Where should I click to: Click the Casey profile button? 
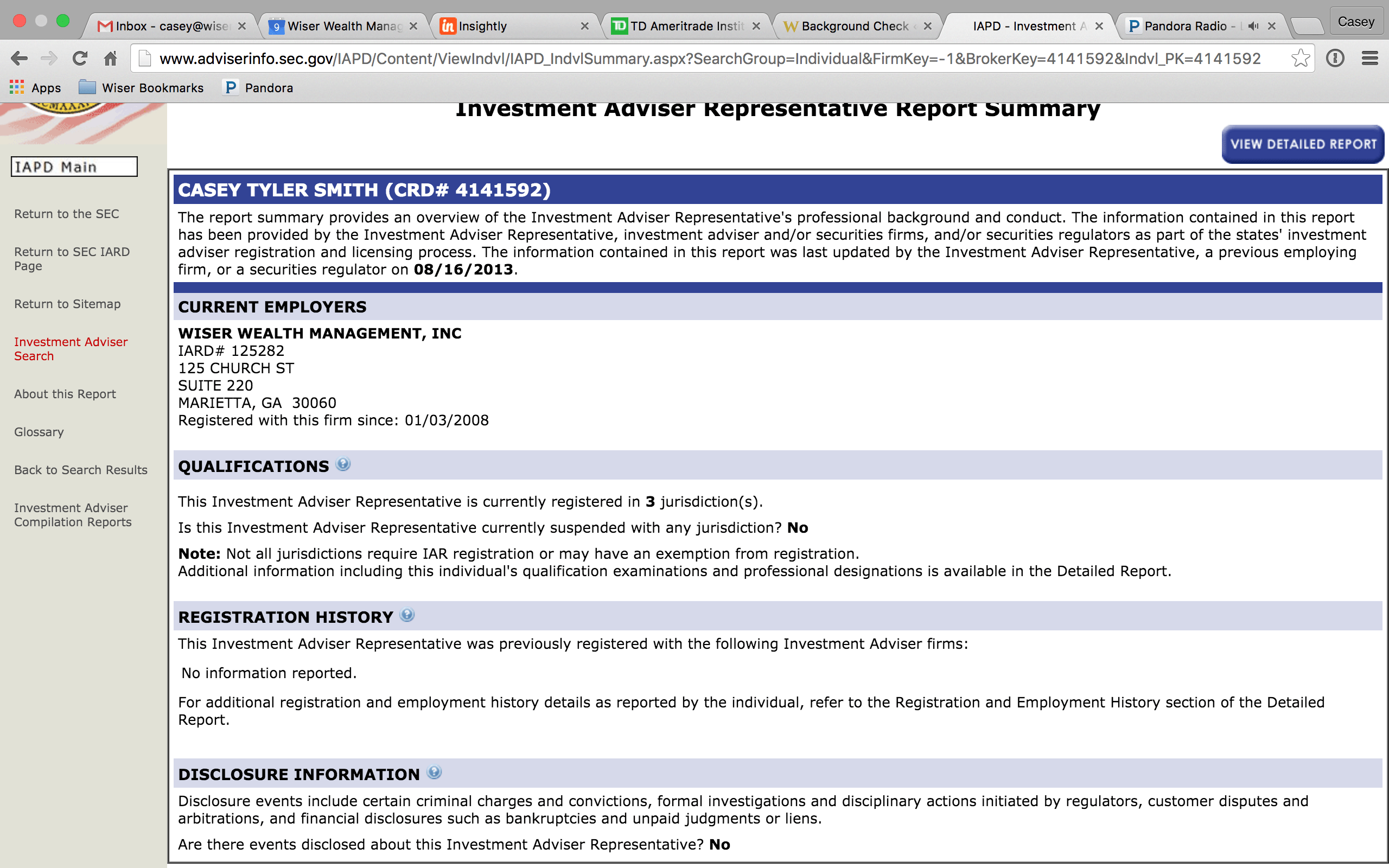coord(1356,22)
